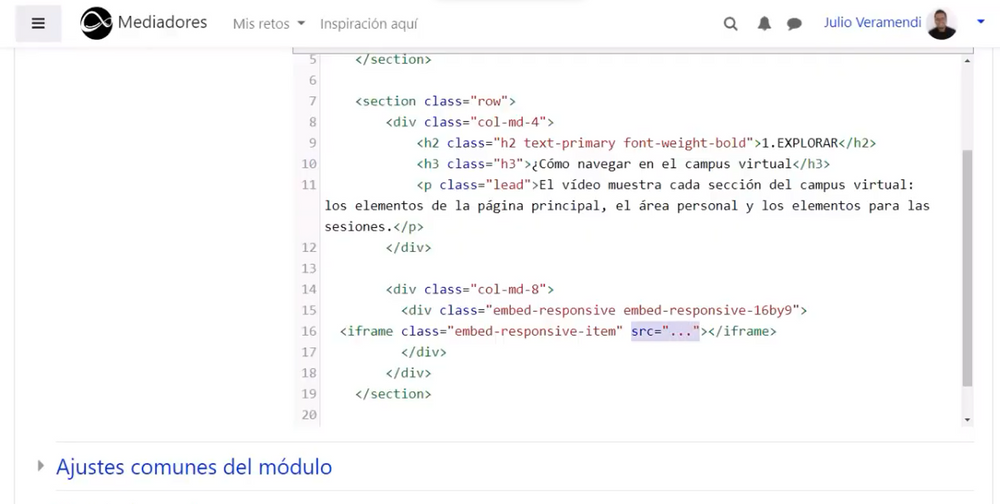Click the code editor vertical scrollbar thumb

967,268
